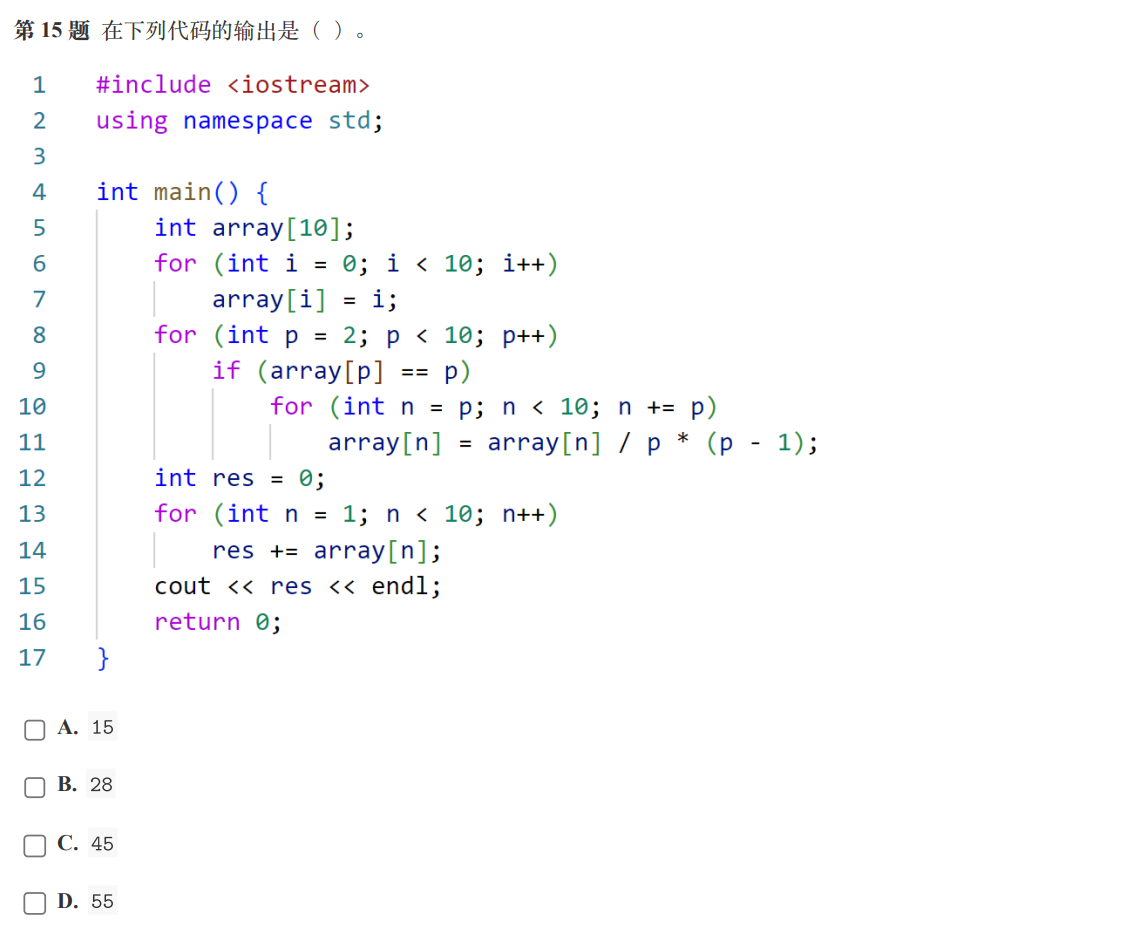Click the "int main() {" code line

[182, 192]
